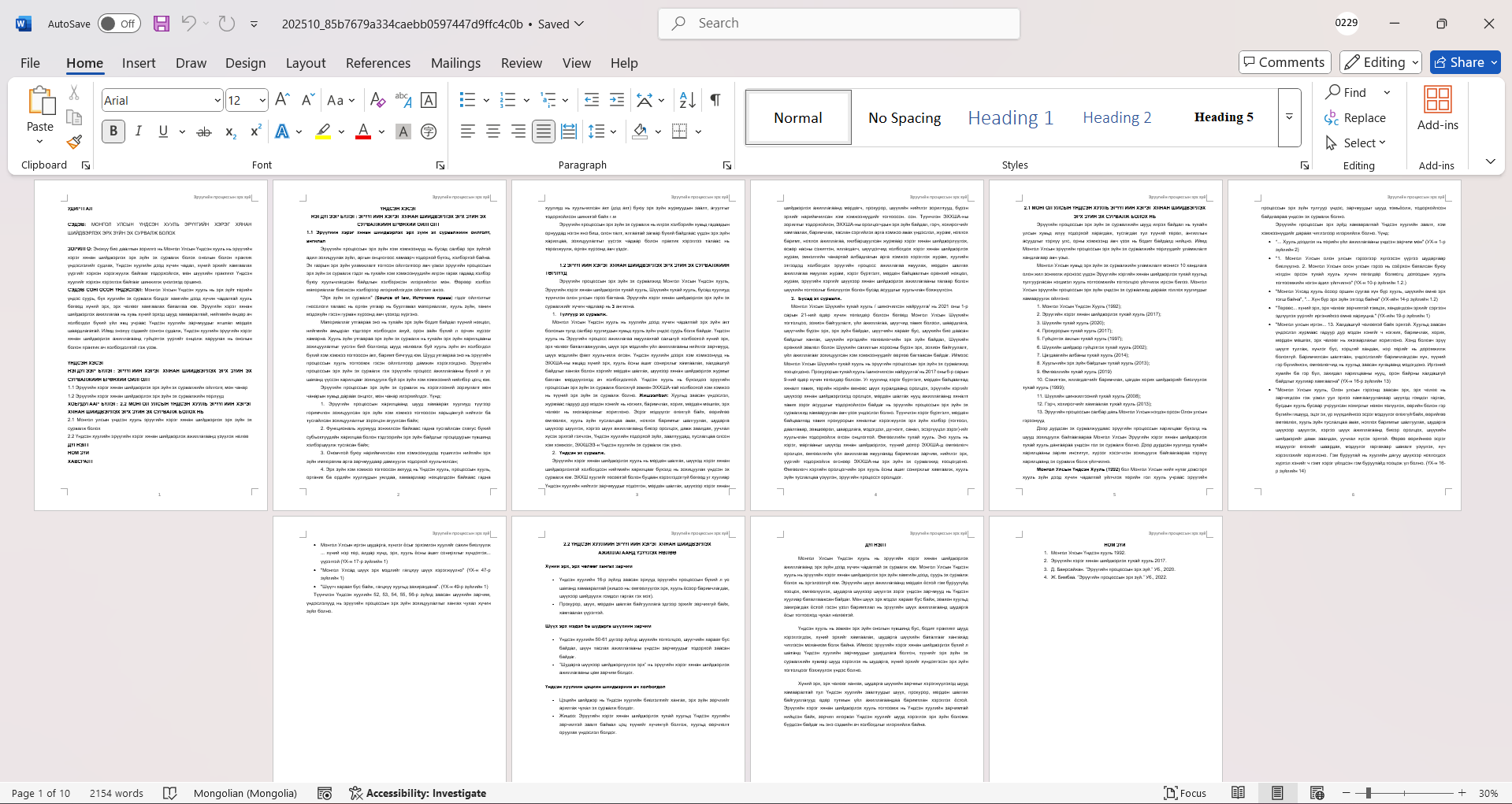The height and width of the screenshot is (804, 1512).
Task: Show paragraph marks with pilcrow icon
Action: click(x=715, y=100)
